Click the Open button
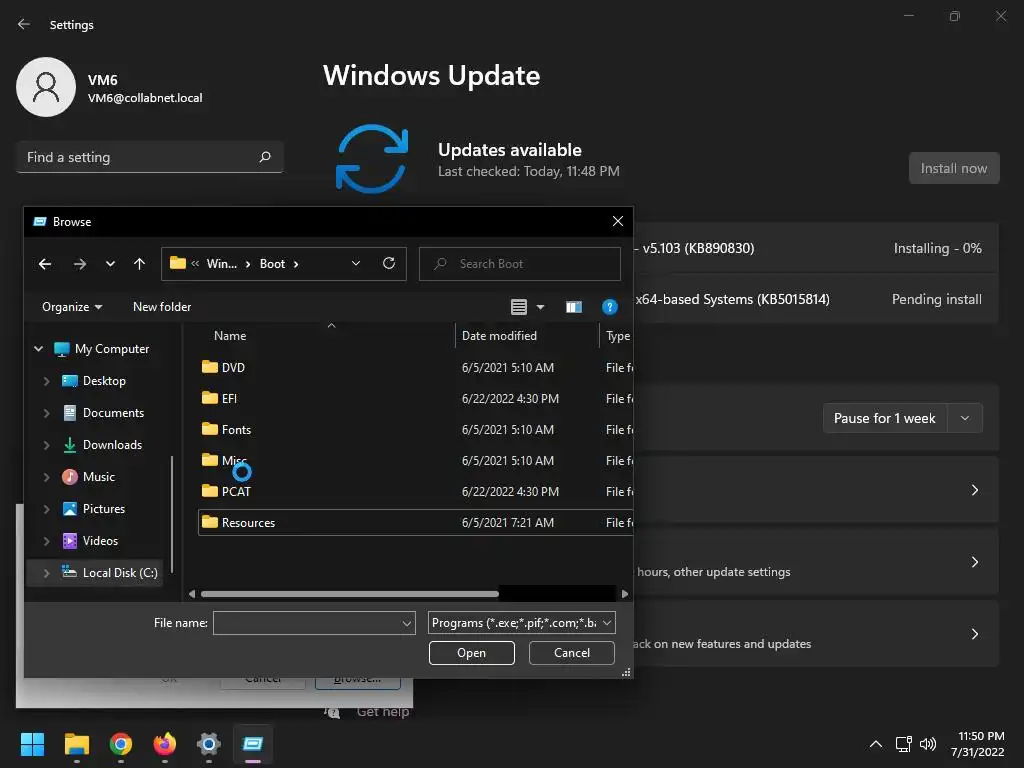The image size is (1024, 768). 472,653
